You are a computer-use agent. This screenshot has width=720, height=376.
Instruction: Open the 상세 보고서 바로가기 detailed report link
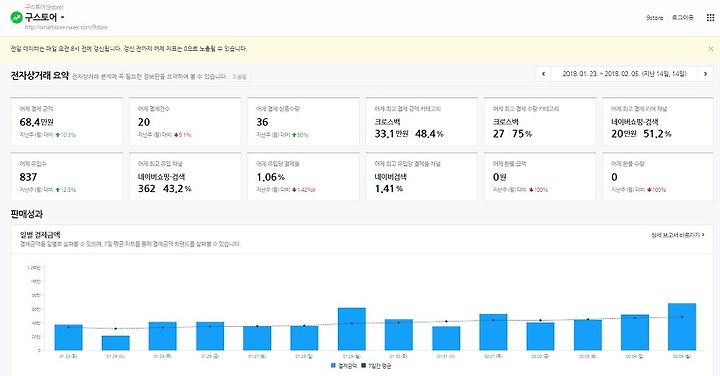(x=677, y=235)
